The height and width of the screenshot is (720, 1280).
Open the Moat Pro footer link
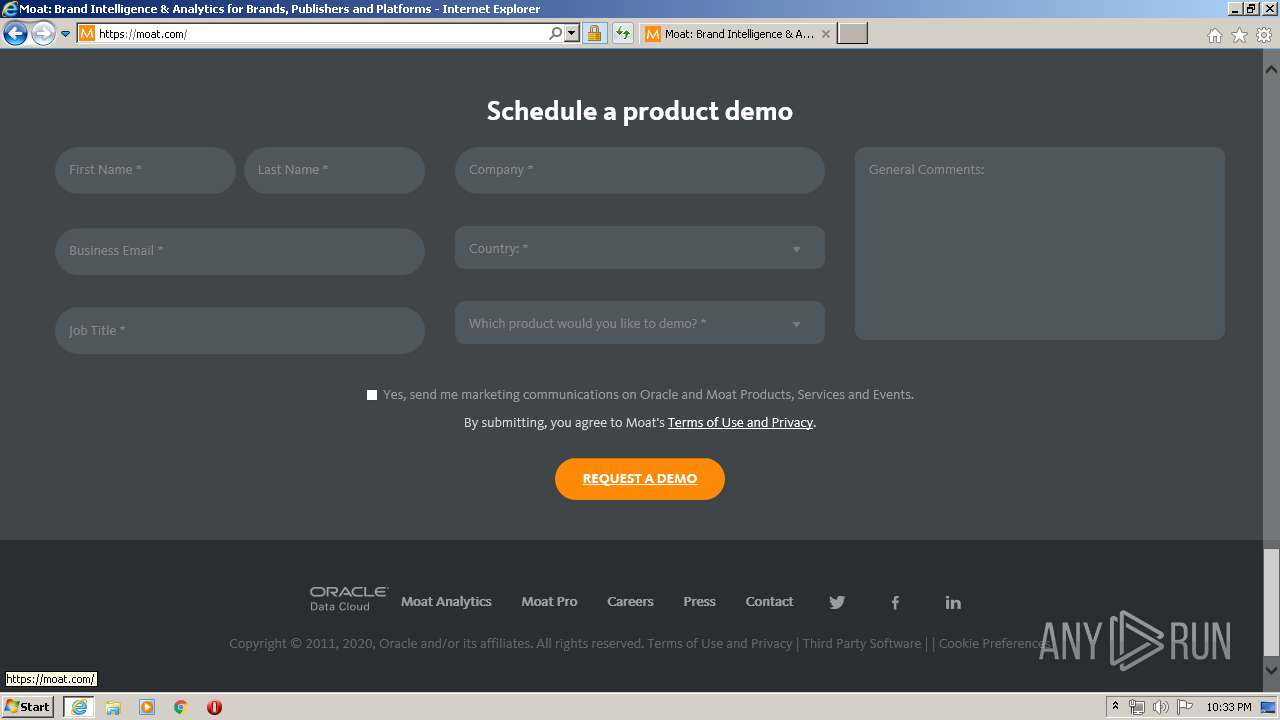pos(549,601)
